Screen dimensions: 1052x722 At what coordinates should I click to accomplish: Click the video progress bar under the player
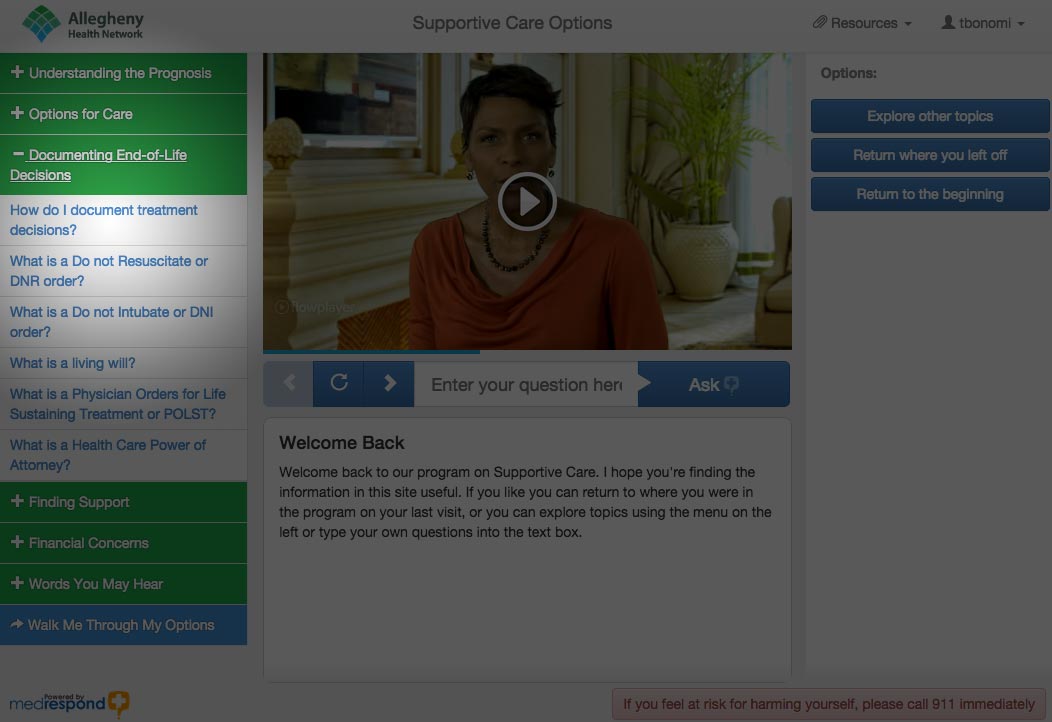point(527,352)
